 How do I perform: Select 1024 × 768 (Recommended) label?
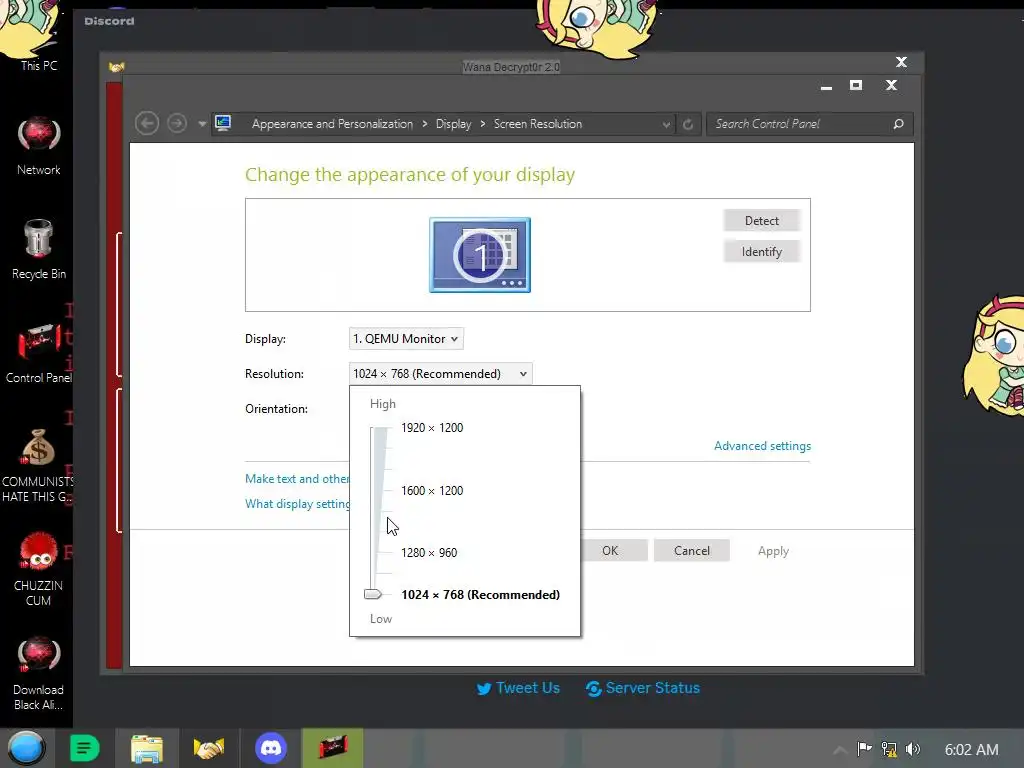click(x=480, y=595)
